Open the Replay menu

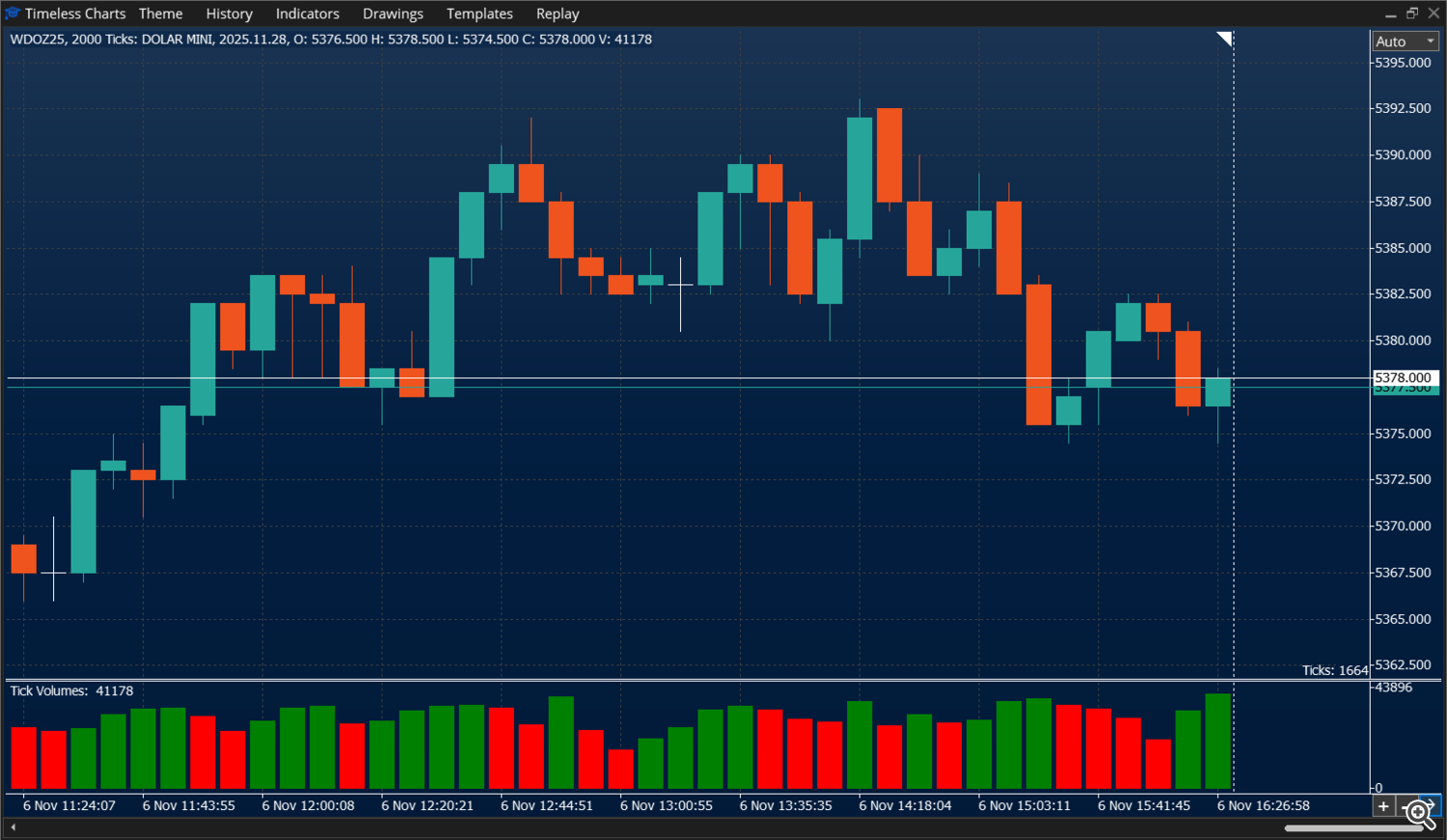pos(558,14)
